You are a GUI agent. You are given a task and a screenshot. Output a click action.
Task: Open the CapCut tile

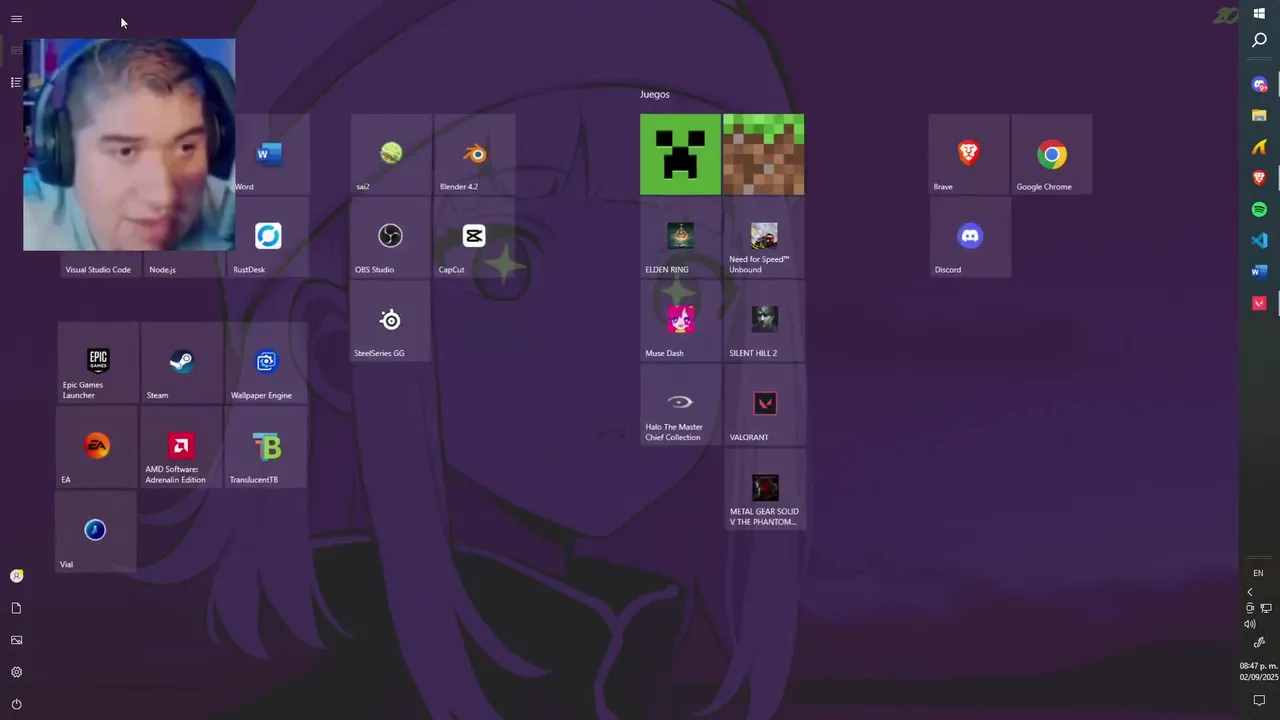point(475,237)
